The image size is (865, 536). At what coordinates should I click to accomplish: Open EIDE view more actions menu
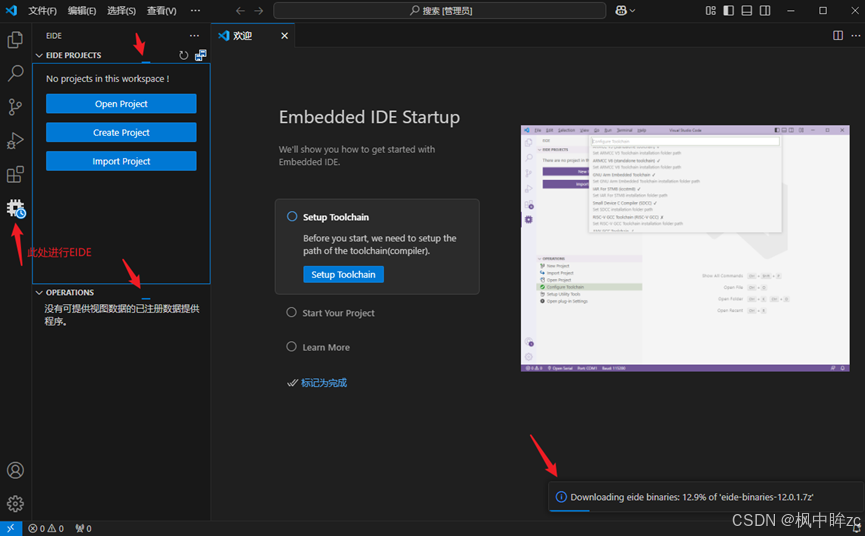click(x=194, y=35)
